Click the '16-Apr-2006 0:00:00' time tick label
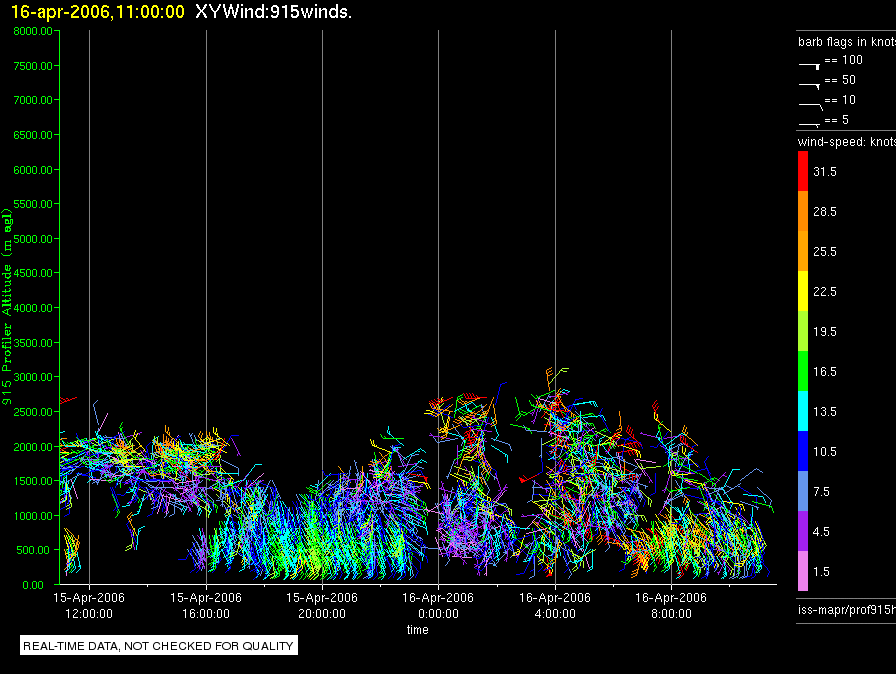Screen dimensions: 896x674 point(438,605)
